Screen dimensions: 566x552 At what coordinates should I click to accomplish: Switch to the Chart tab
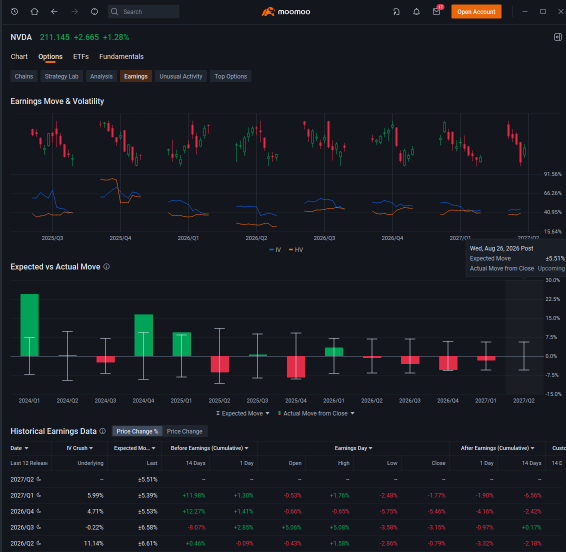coord(19,56)
